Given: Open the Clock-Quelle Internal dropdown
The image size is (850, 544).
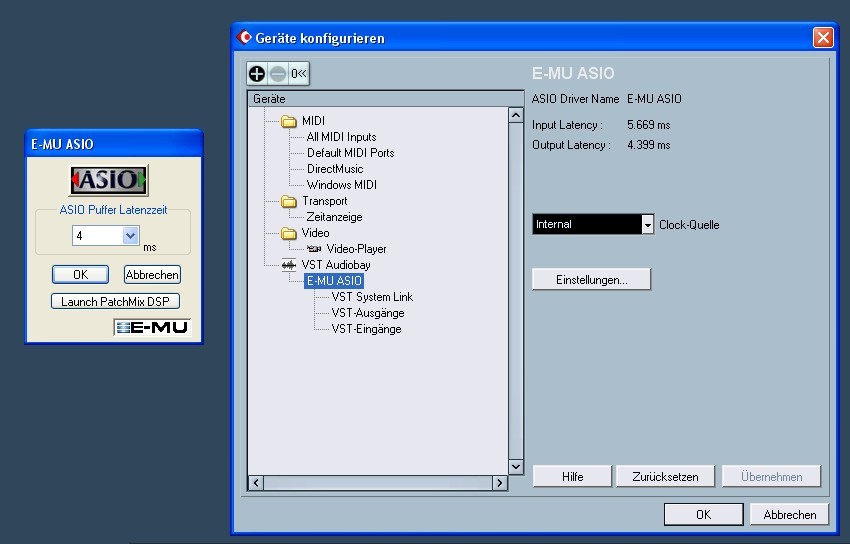Looking at the screenshot, I should (x=648, y=224).
